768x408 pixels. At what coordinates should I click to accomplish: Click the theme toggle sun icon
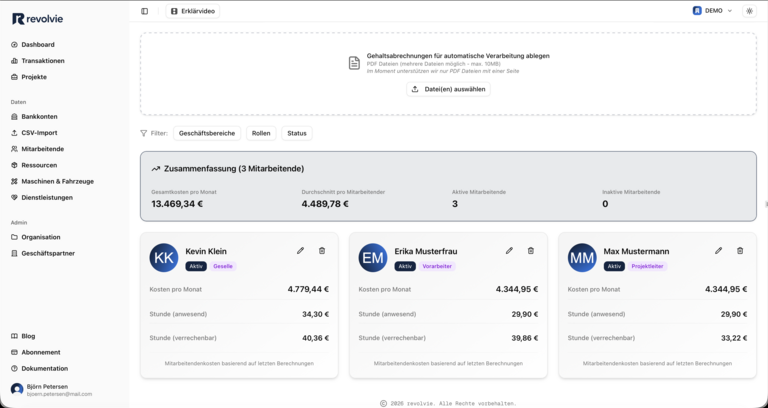pyautogui.click(x=749, y=11)
